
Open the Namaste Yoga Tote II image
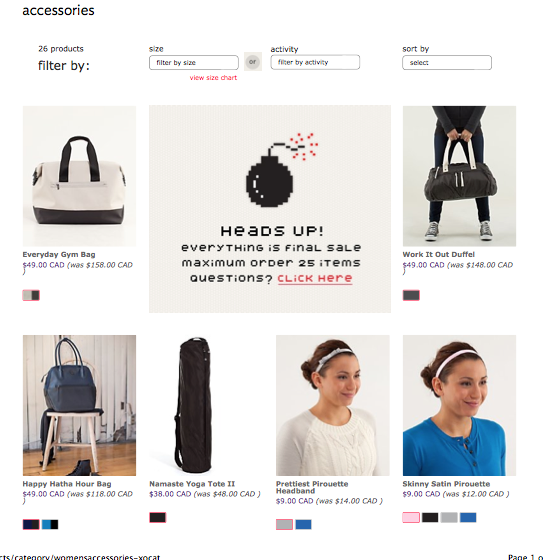pyautogui.click(x=194, y=405)
